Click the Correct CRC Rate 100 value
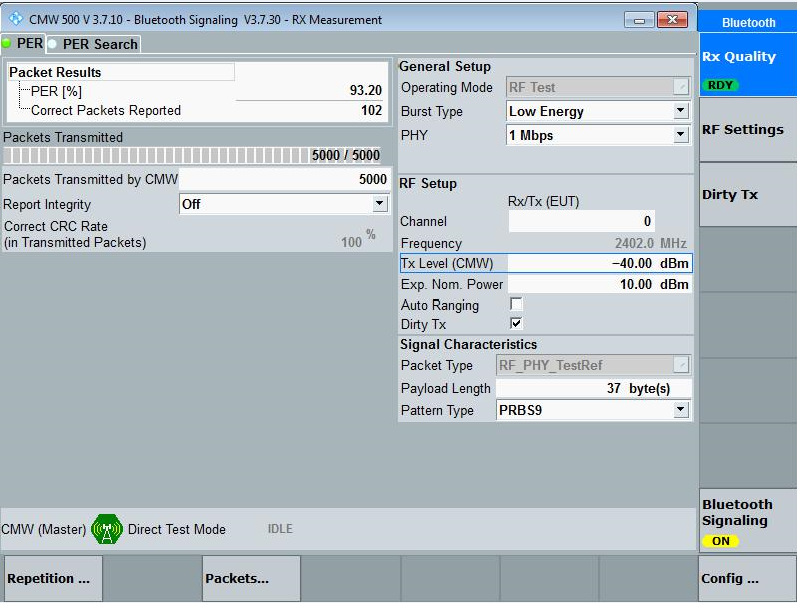797x603 pixels. point(352,242)
